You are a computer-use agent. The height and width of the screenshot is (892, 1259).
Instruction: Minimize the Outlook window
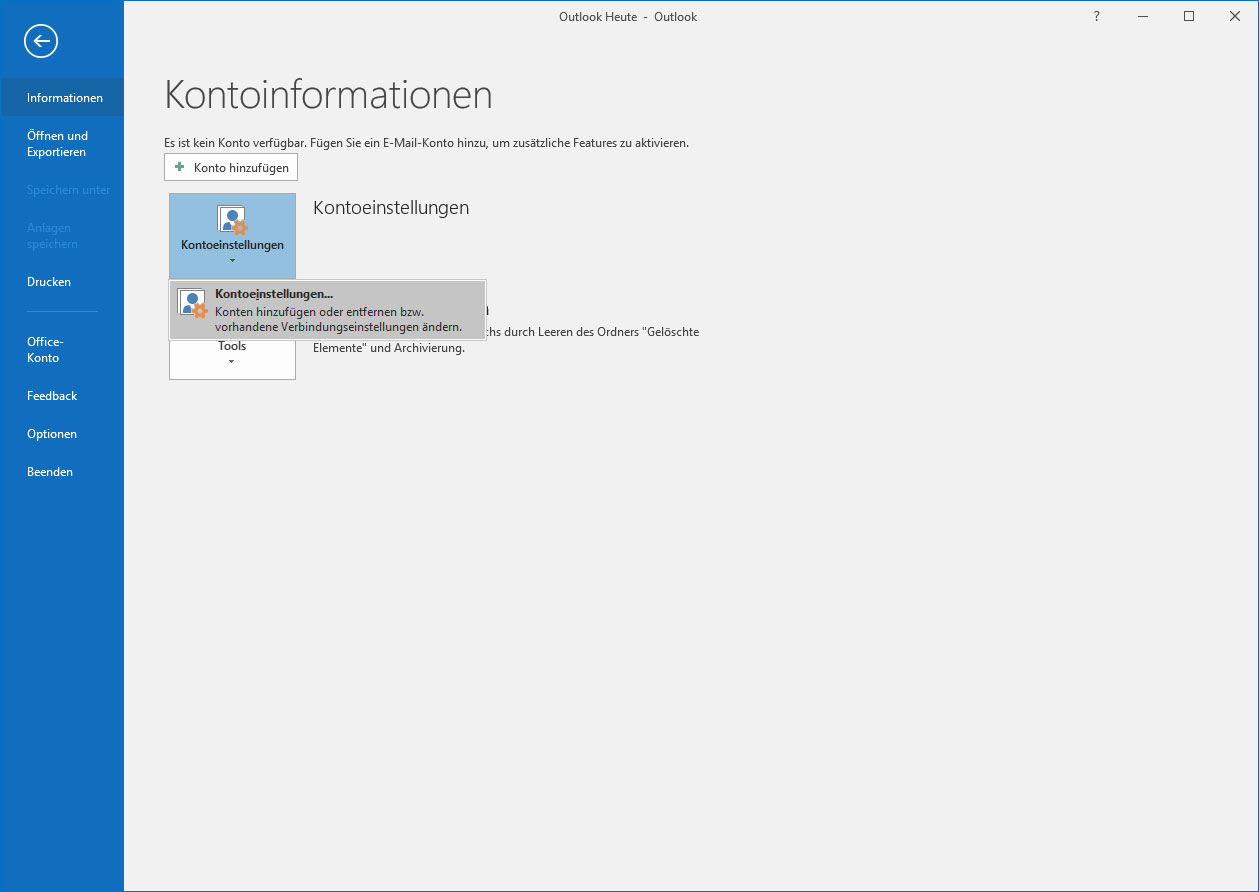pos(1143,17)
